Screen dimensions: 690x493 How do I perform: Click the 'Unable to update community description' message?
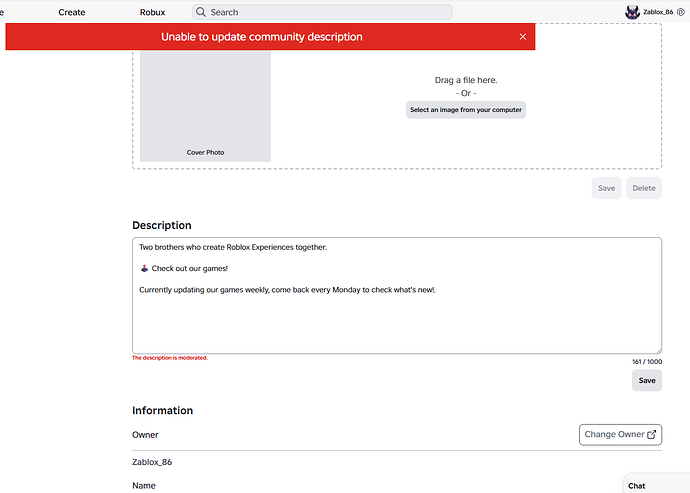coord(261,37)
